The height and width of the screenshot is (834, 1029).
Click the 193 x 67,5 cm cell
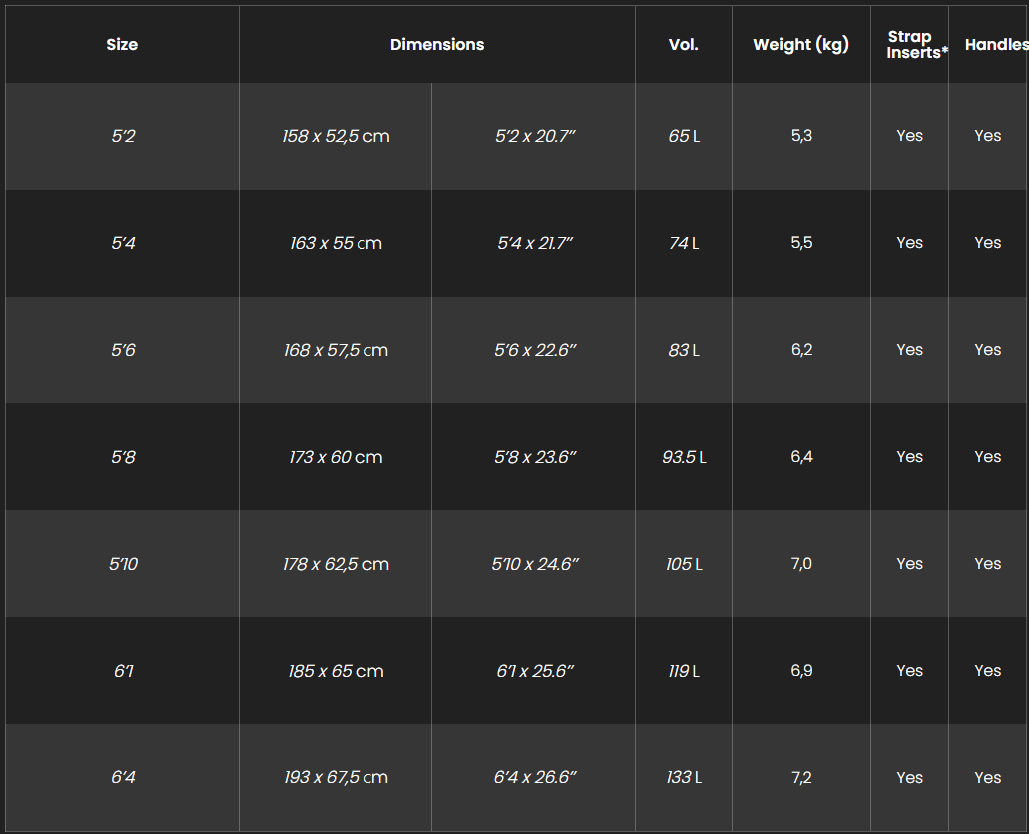tap(336, 777)
